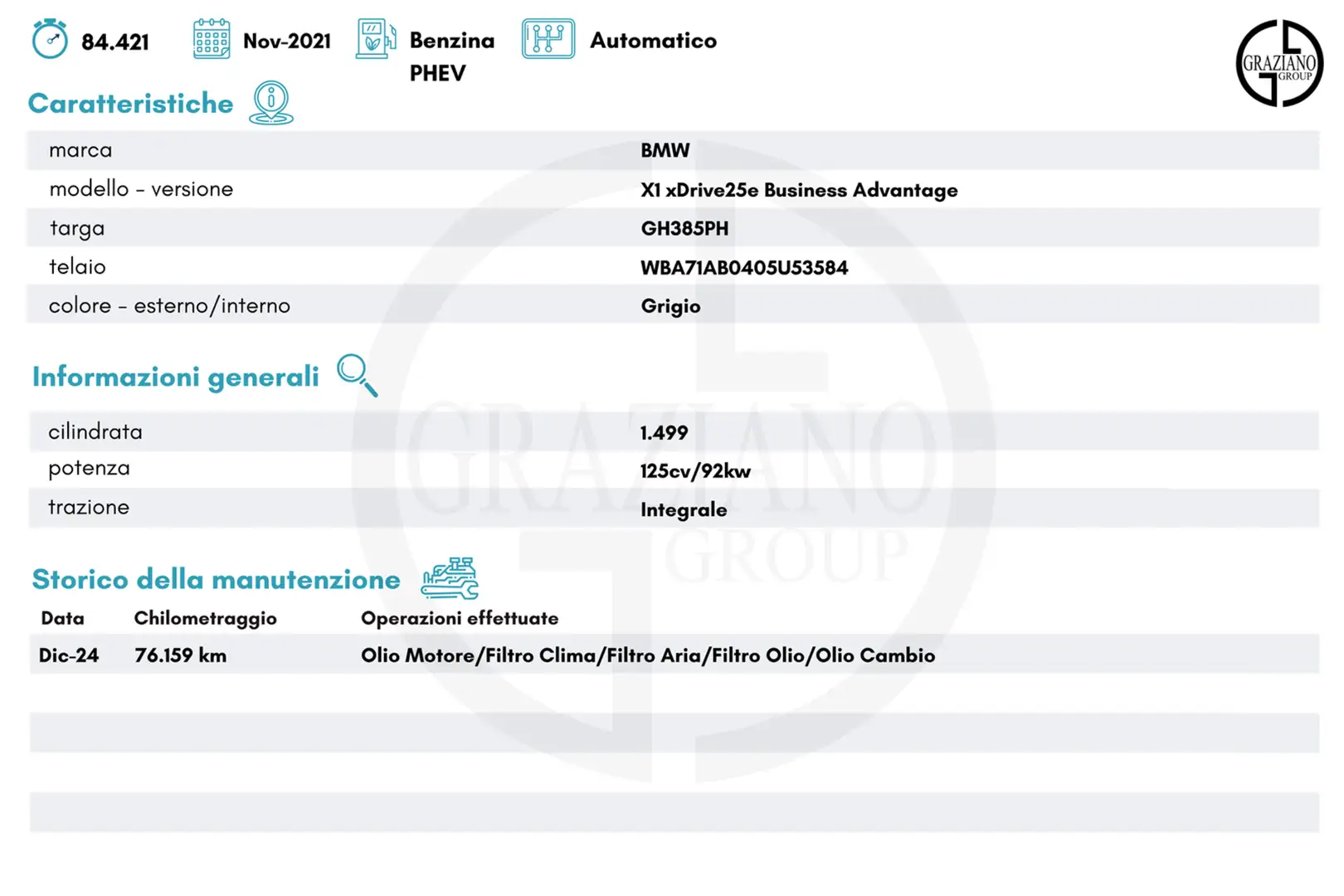Image resolution: width=1344 pixels, height=896 pixels.
Task: Select the Dic-24 maintenance date entry
Action: click(x=69, y=655)
